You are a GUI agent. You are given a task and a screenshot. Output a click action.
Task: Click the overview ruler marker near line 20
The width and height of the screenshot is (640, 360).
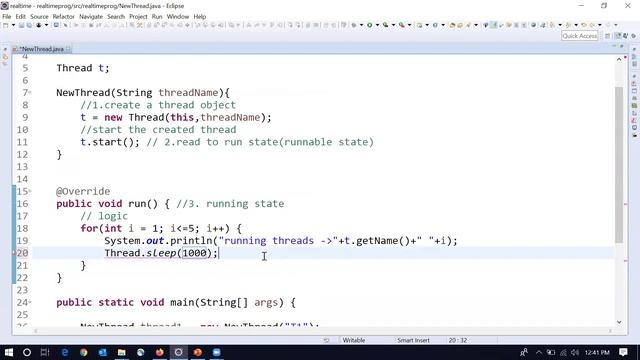pyautogui.click(x=626, y=260)
